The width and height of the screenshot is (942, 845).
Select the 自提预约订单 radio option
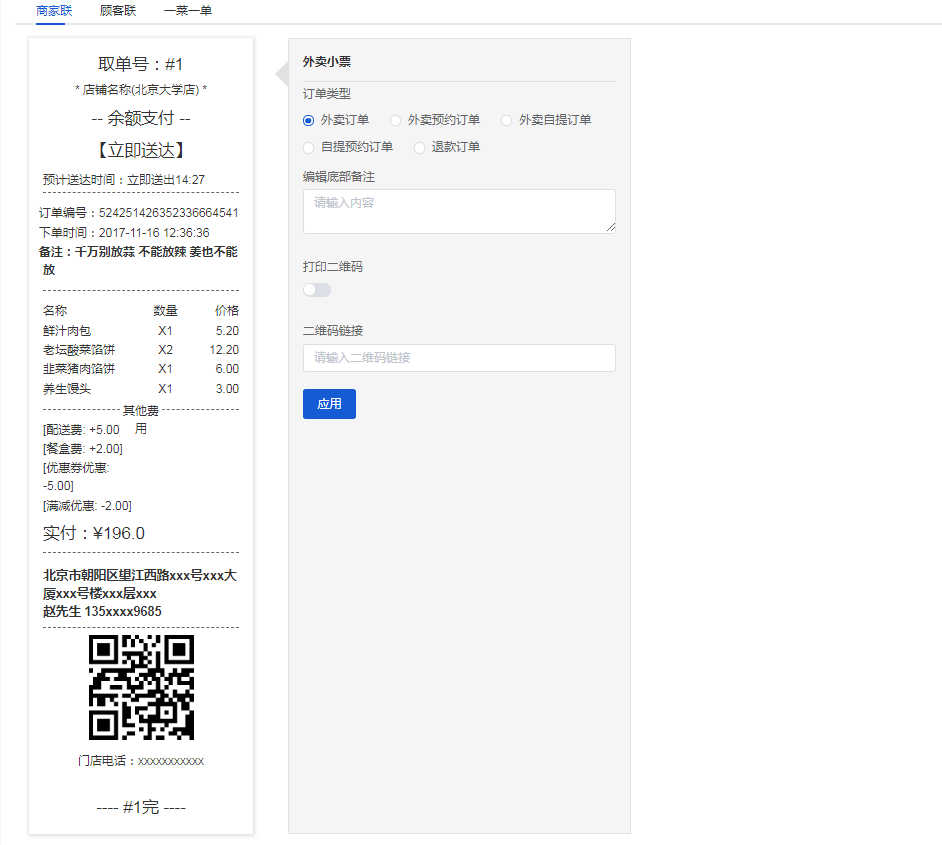[308, 148]
